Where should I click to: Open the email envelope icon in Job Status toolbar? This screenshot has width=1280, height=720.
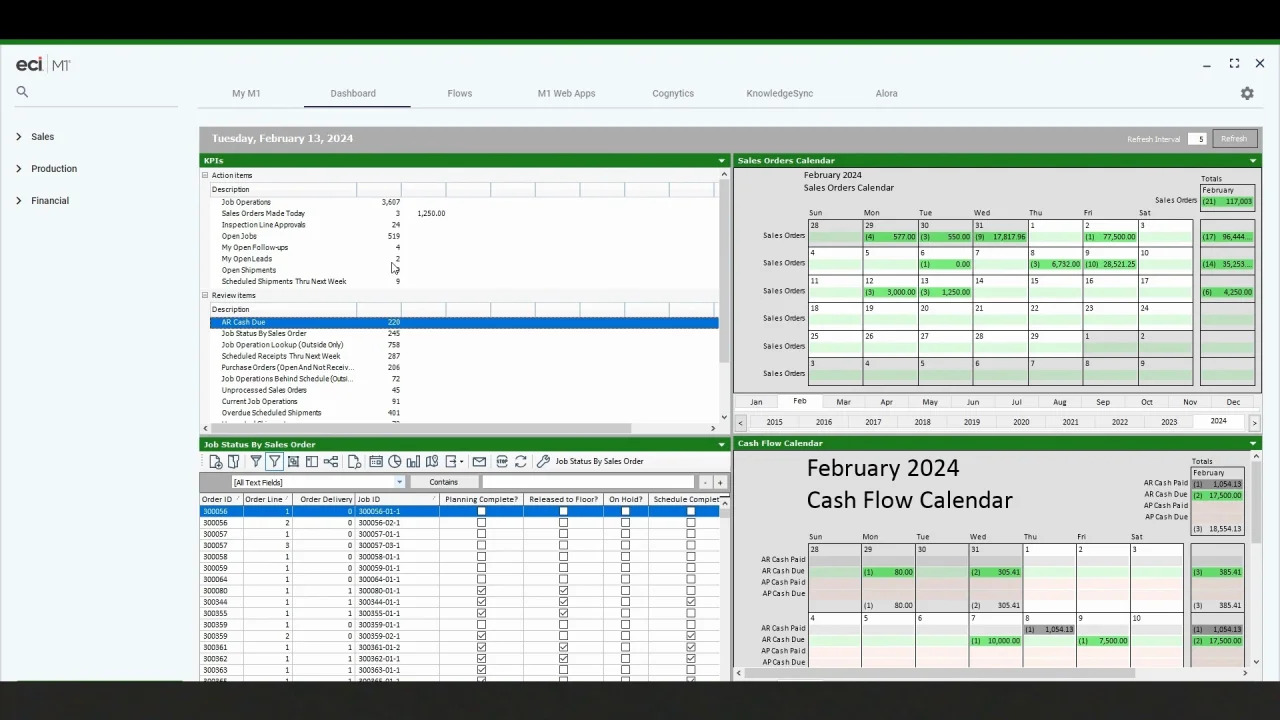tap(479, 461)
